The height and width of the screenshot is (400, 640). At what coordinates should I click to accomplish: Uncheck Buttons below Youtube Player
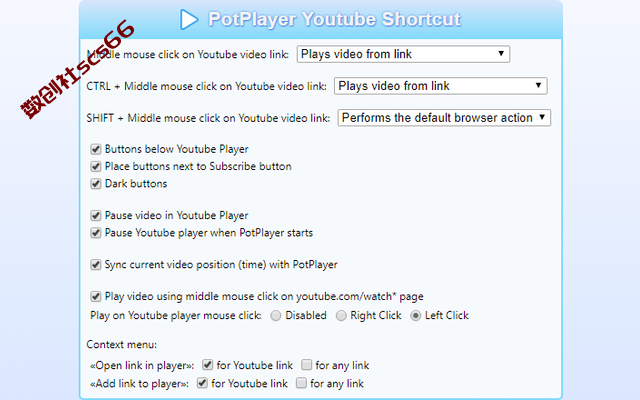point(96,149)
